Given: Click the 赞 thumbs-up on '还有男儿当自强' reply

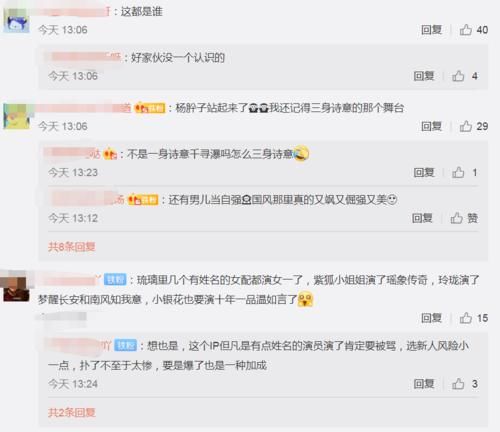Looking at the screenshot, I should point(464,218).
